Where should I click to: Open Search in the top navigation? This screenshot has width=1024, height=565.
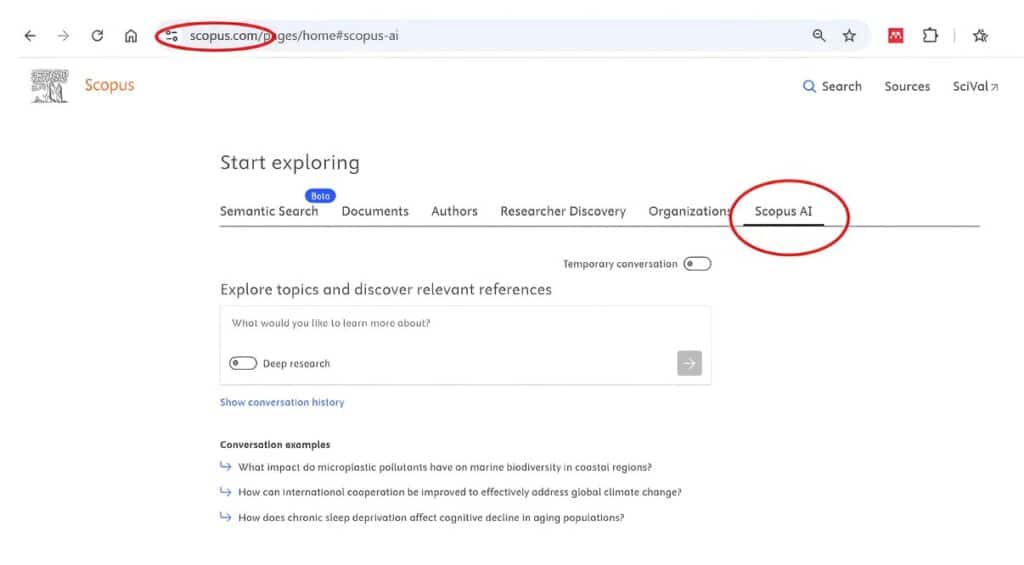tap(832, 86)
